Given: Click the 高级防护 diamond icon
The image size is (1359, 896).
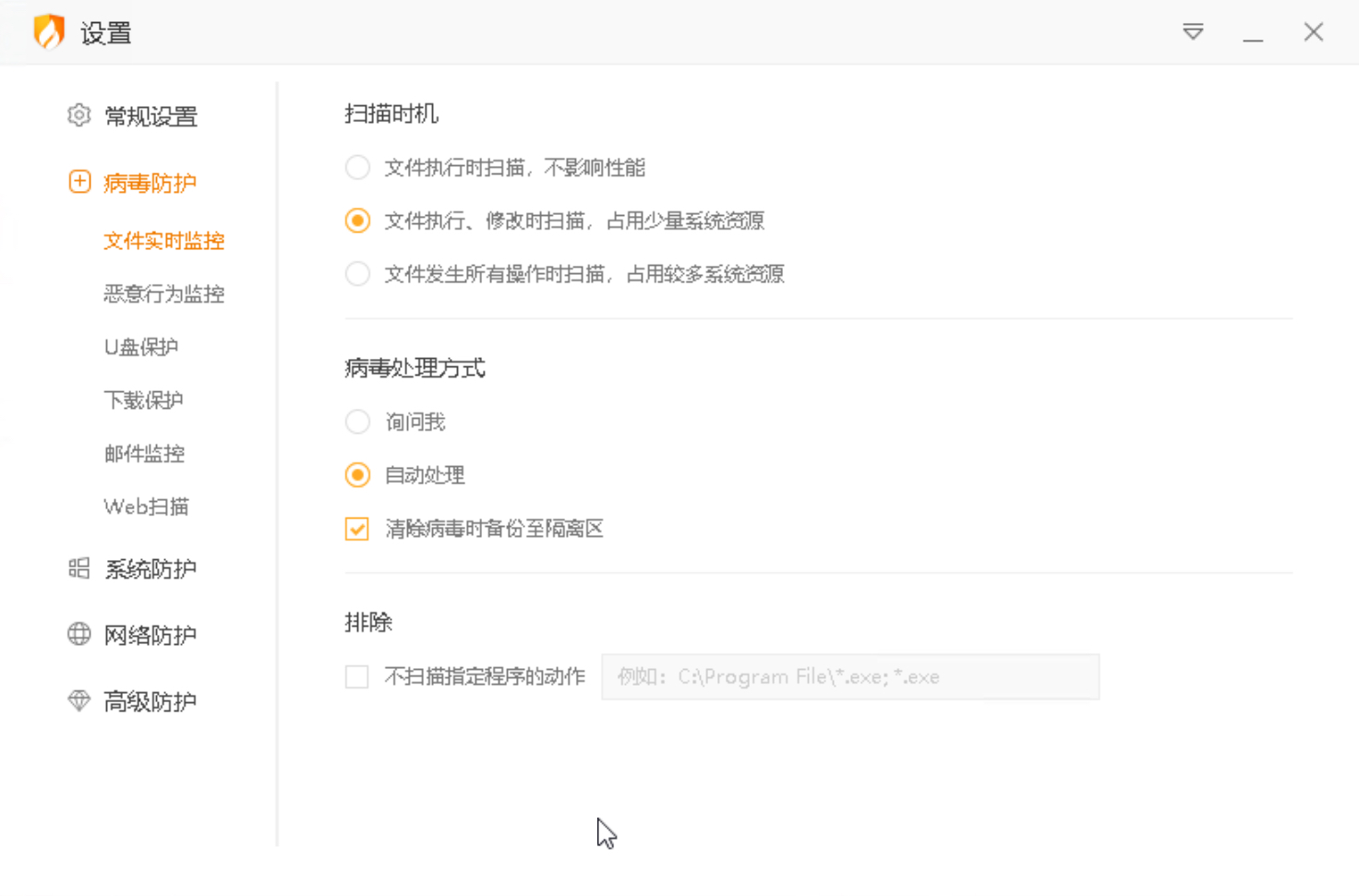Looking at the screenshot, I should 79,701.
